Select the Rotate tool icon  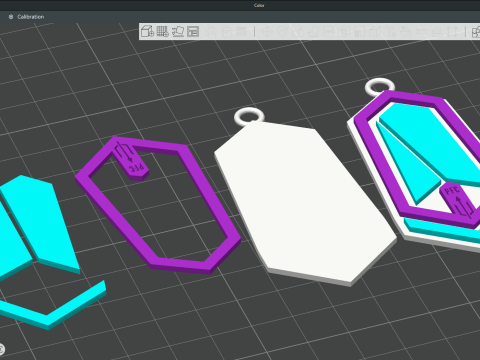click(282, 31)
